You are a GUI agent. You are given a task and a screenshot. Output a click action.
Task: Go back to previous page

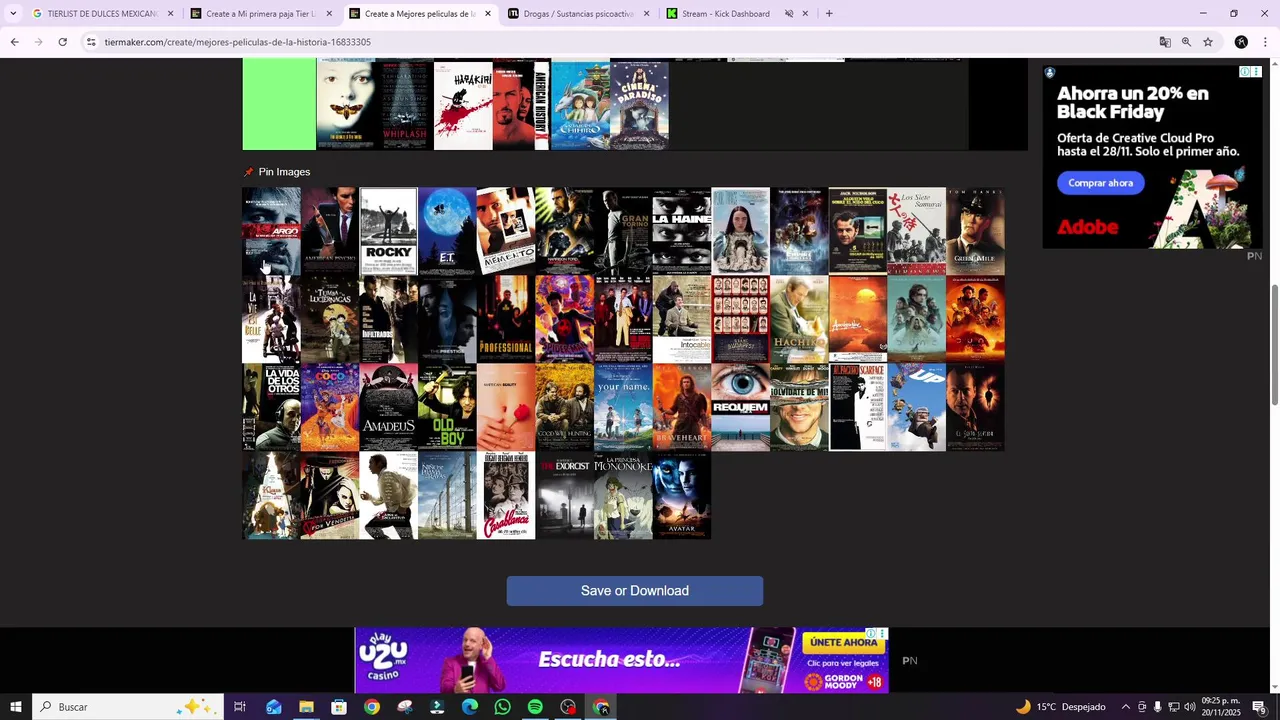point(14,42)
